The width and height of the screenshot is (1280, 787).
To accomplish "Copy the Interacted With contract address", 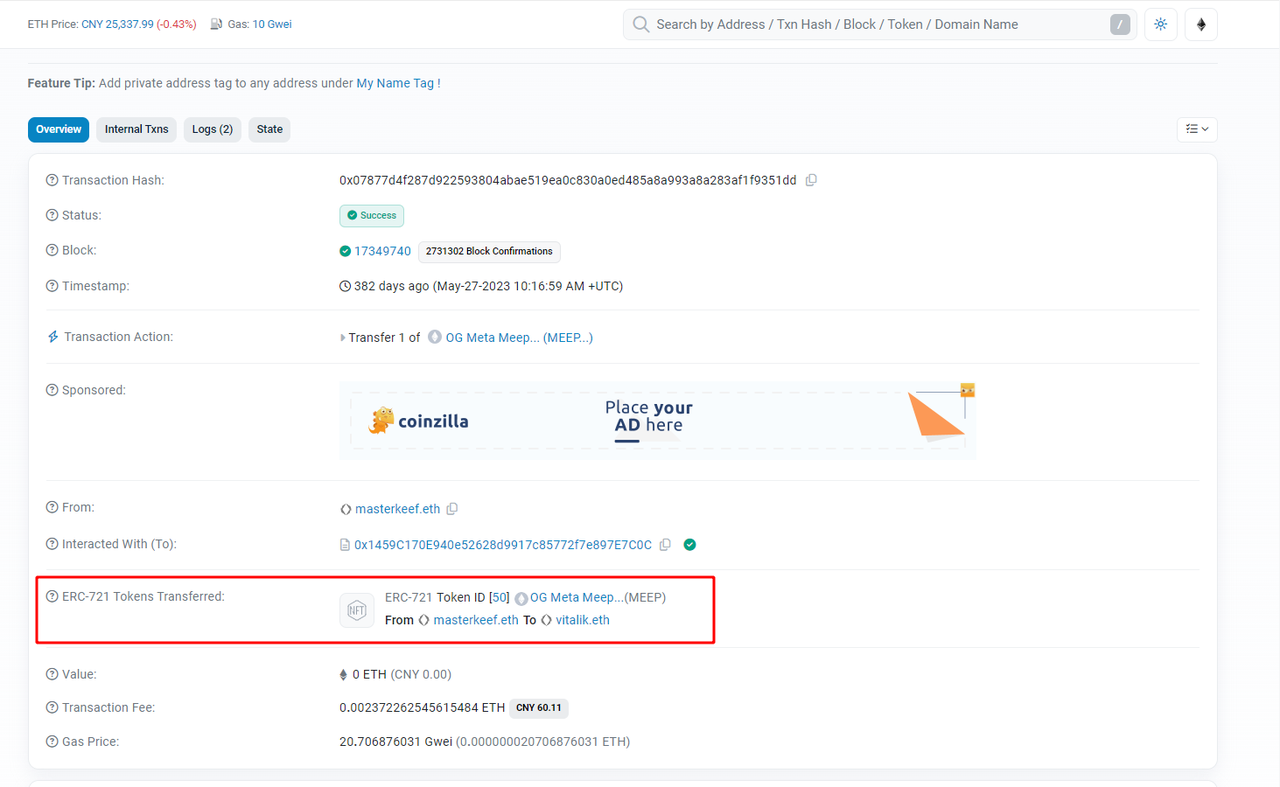I will coord(665,545).
